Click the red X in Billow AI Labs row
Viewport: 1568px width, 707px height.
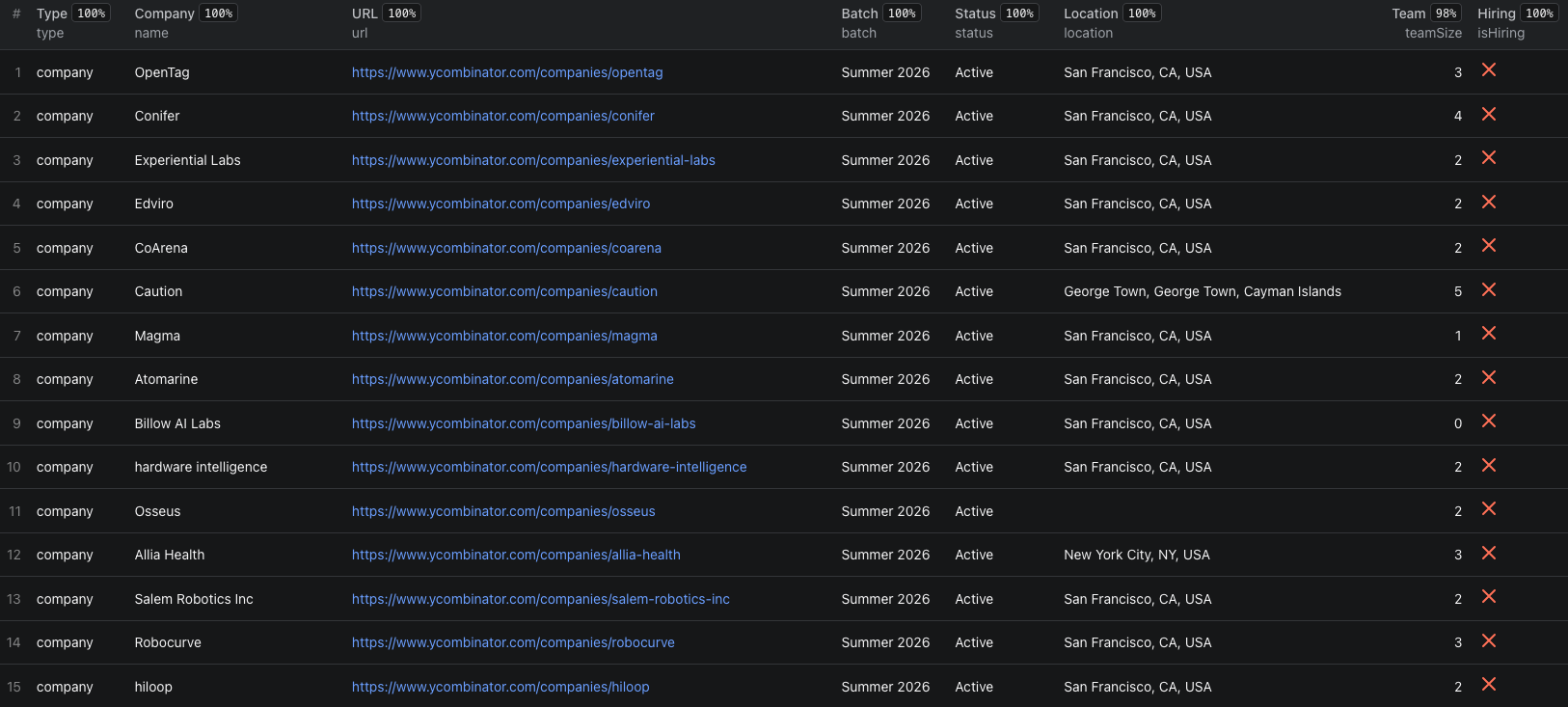coord(1489,421)
